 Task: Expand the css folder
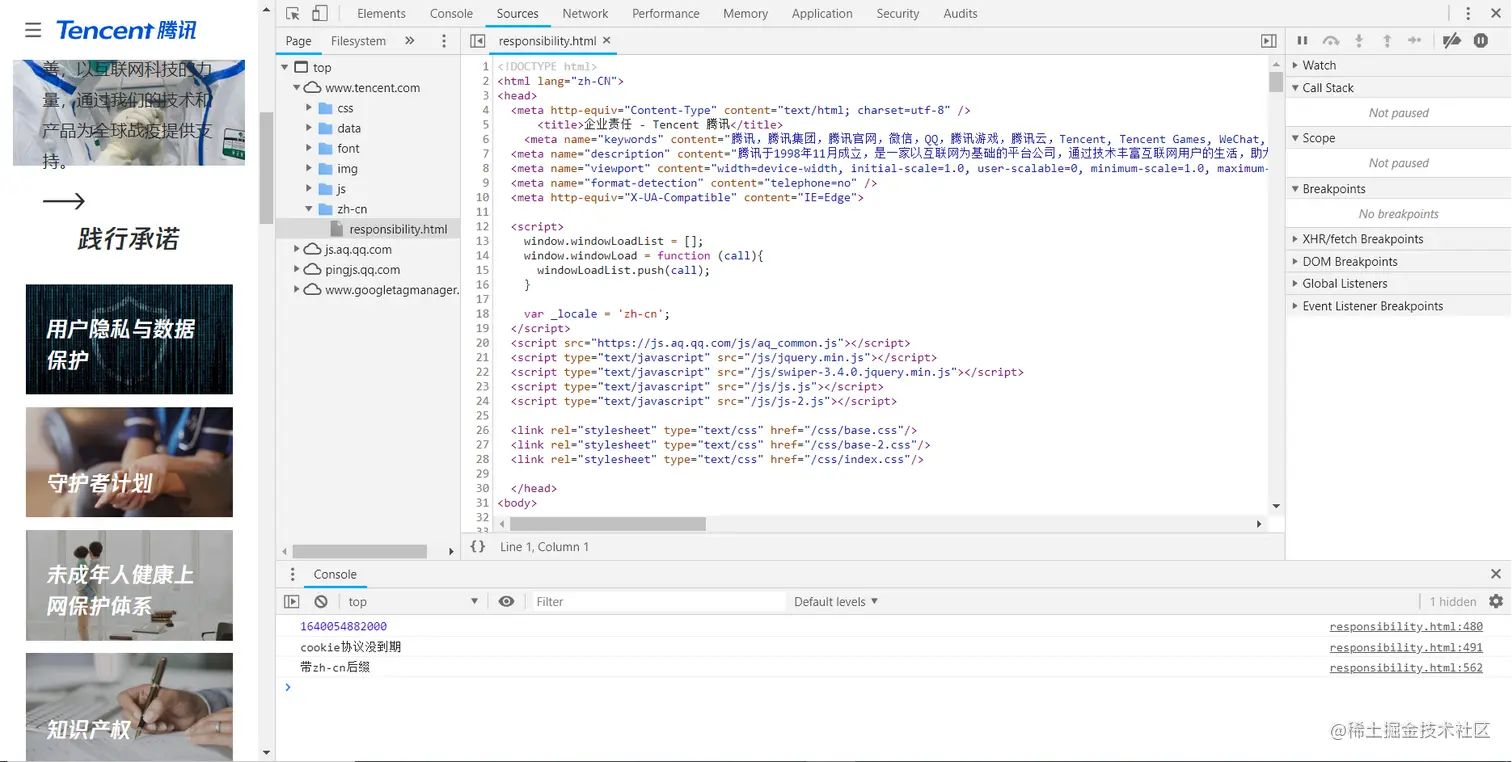click(309, 108)
